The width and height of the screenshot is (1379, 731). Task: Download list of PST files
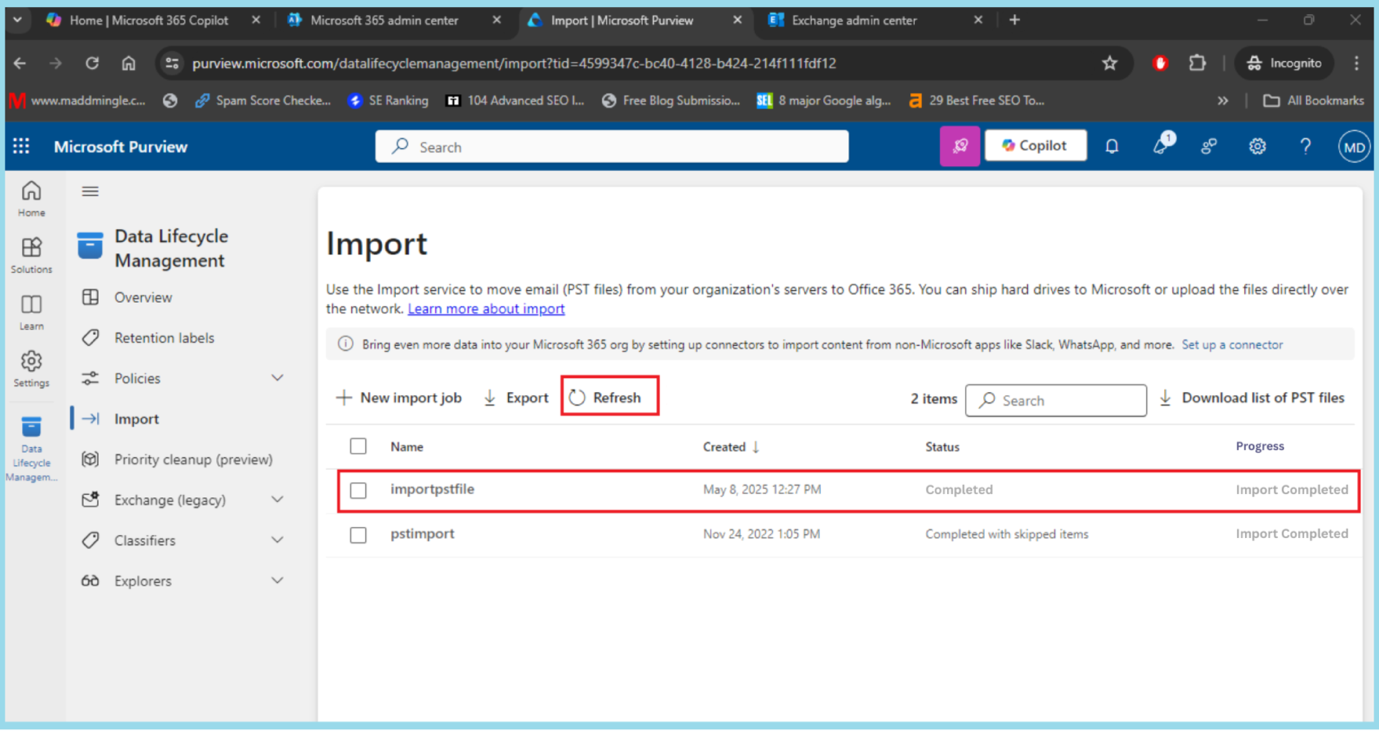1251,398
